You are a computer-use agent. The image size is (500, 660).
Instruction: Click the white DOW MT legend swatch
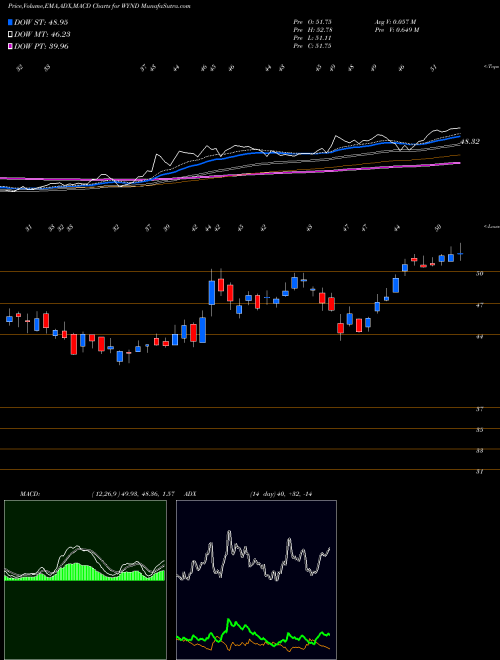(11, 35)
